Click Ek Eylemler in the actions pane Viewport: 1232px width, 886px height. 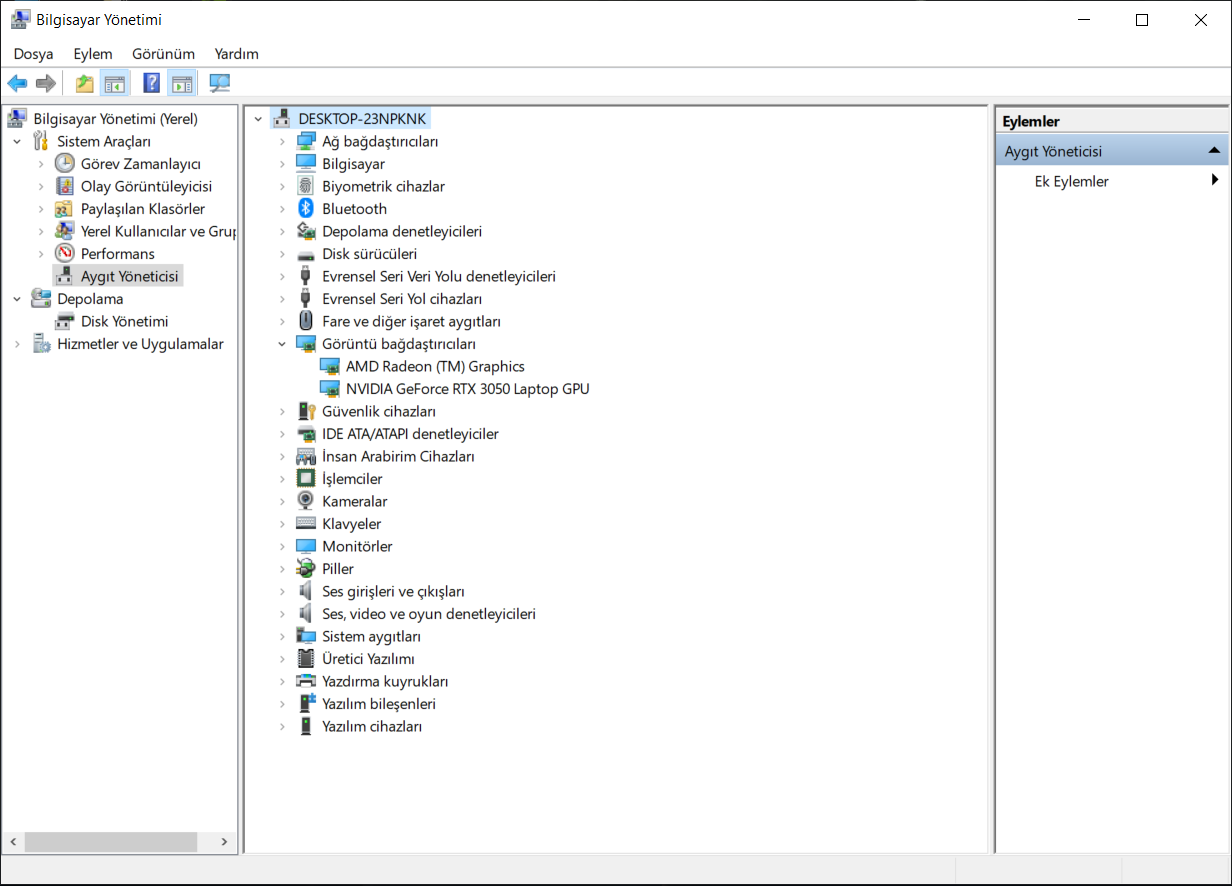point(1071,181)
